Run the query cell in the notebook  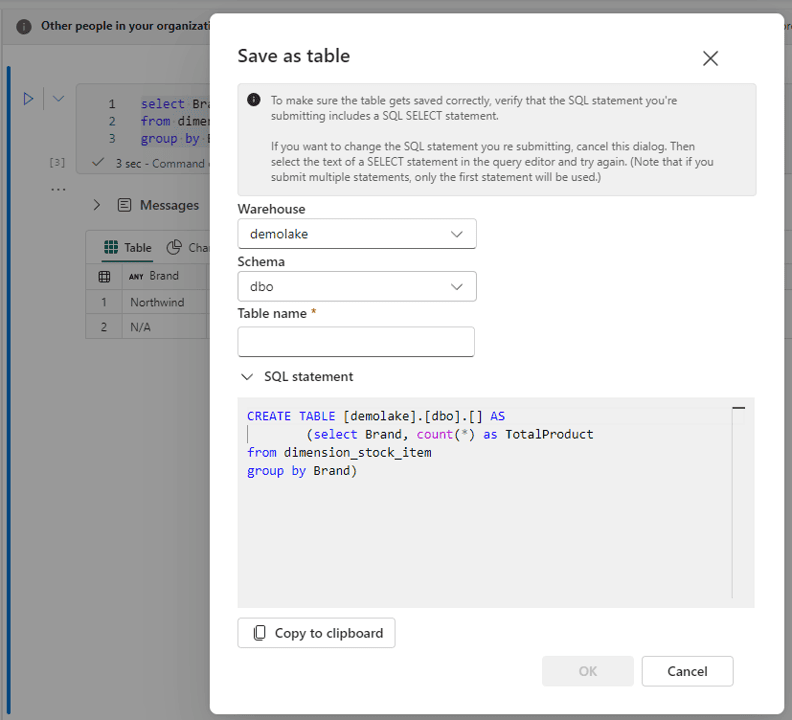click(x=28, y=99)
